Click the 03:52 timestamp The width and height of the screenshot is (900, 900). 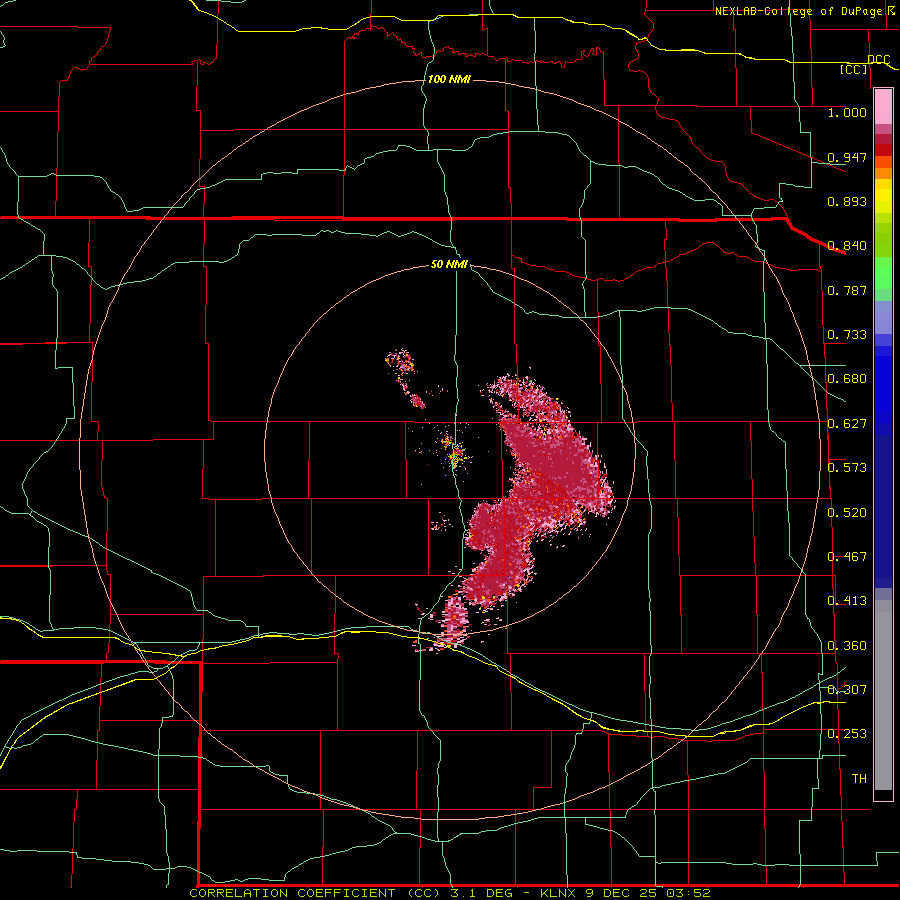(688, 893)
